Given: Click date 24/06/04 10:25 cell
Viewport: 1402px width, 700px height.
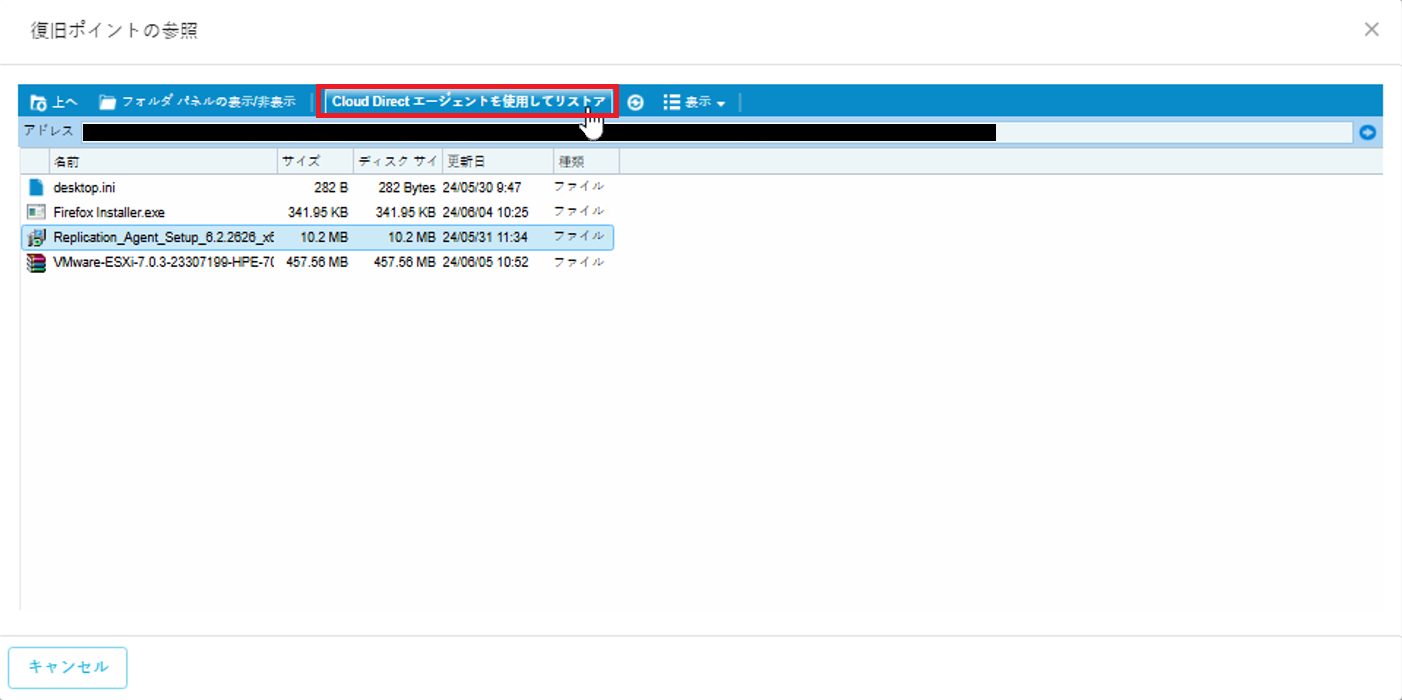Looking at the screenshot, I should (x=486, y=212).
